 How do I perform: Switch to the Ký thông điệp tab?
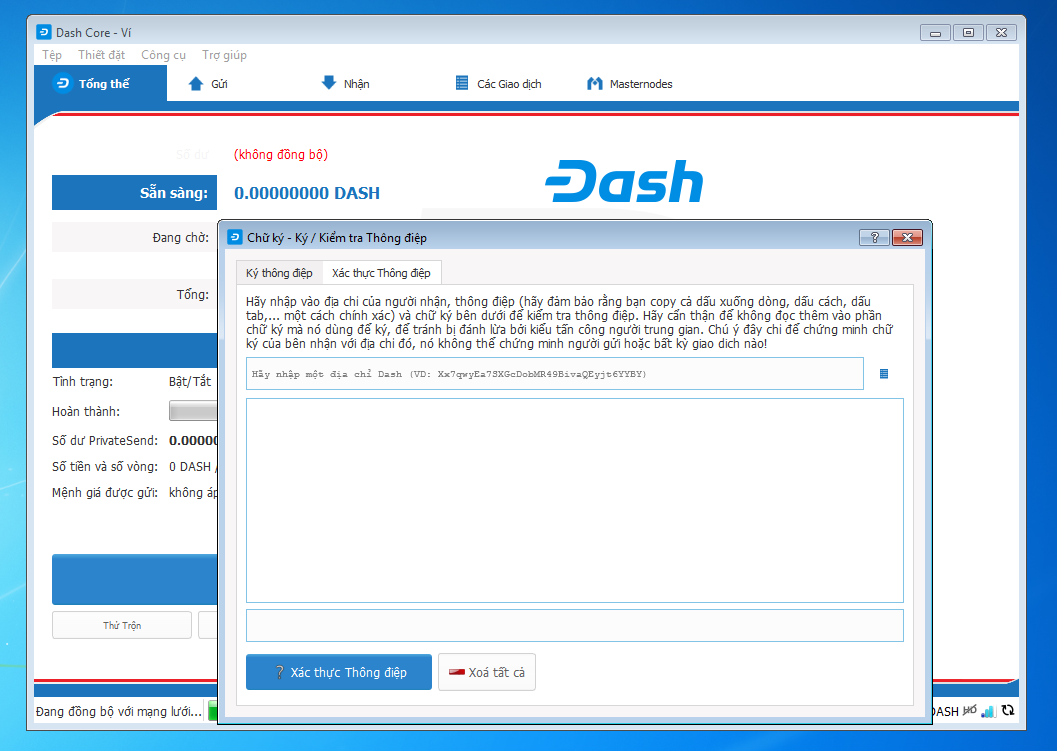(x=279, y=273)
